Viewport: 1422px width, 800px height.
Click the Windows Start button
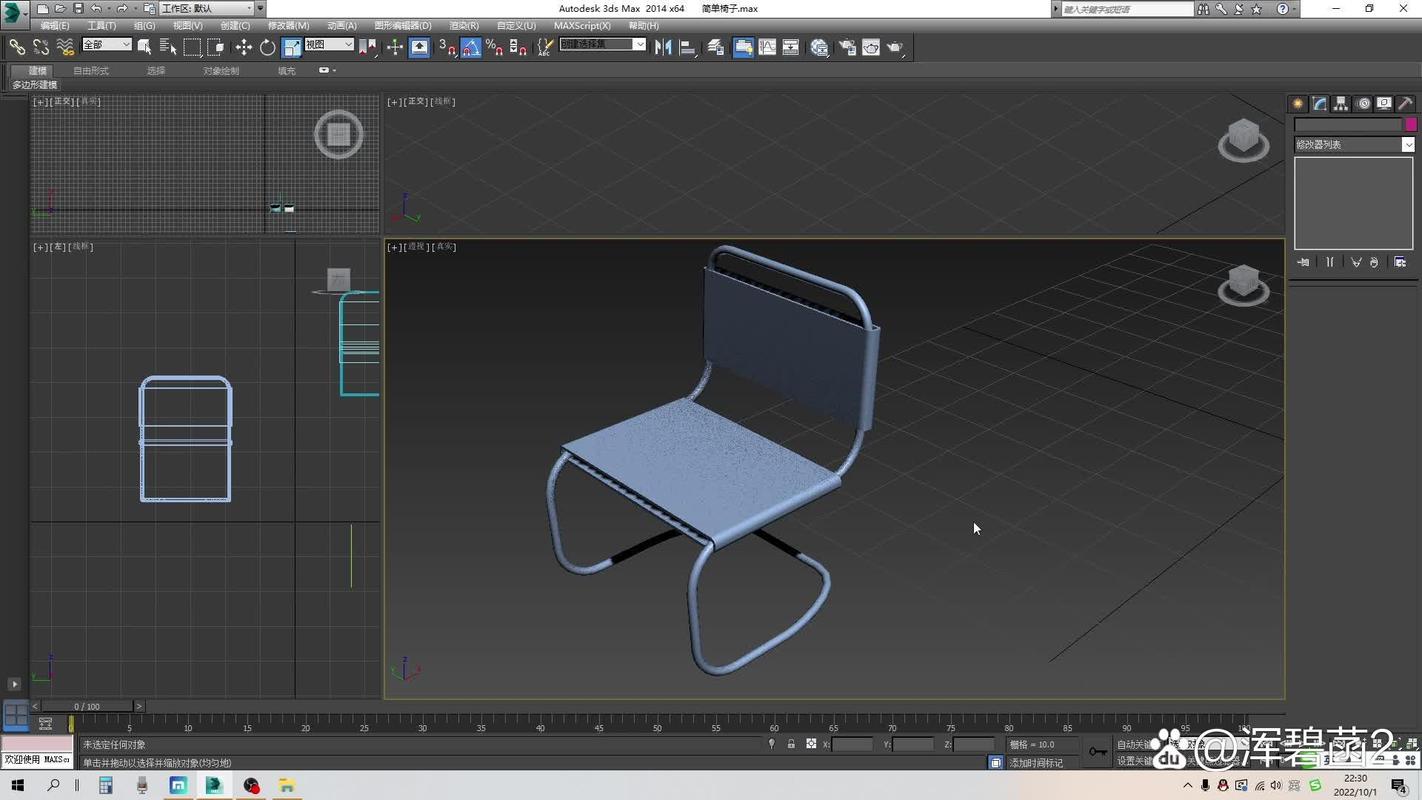pyautogui.click(x=17, y=786)
